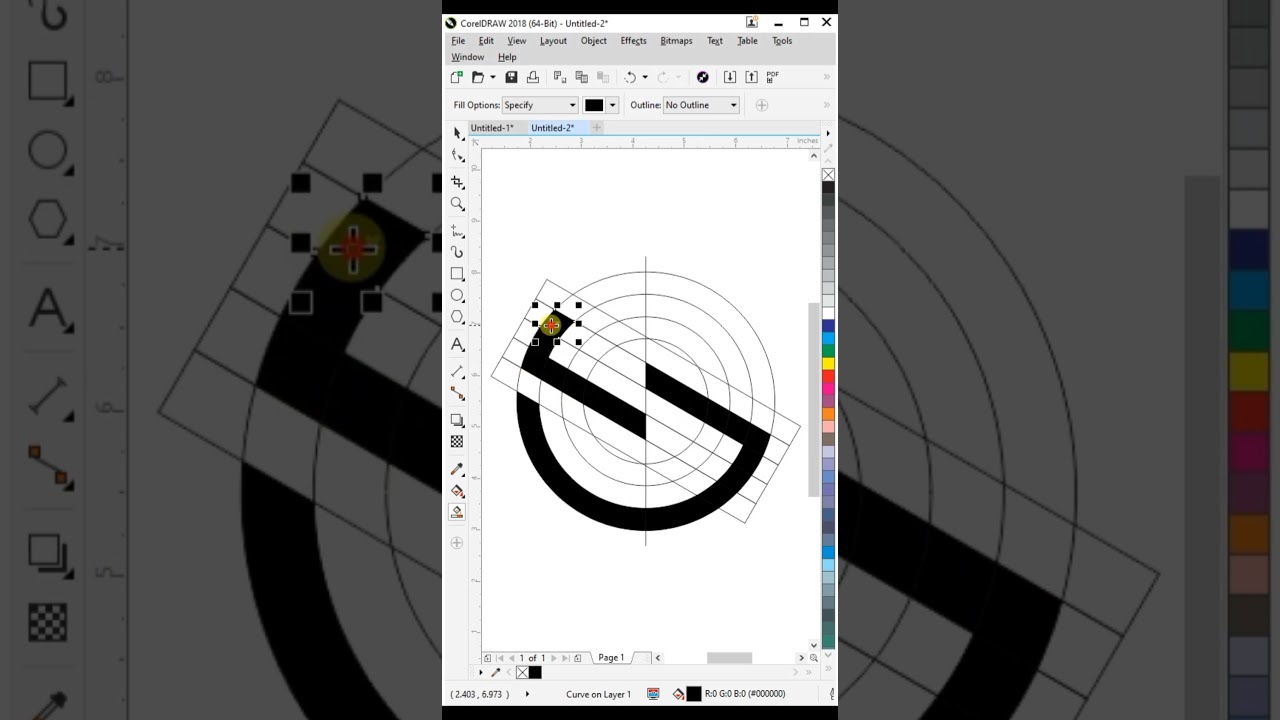
Task: Click the color proofing icon in status bar
Action: tap(653, 694)
